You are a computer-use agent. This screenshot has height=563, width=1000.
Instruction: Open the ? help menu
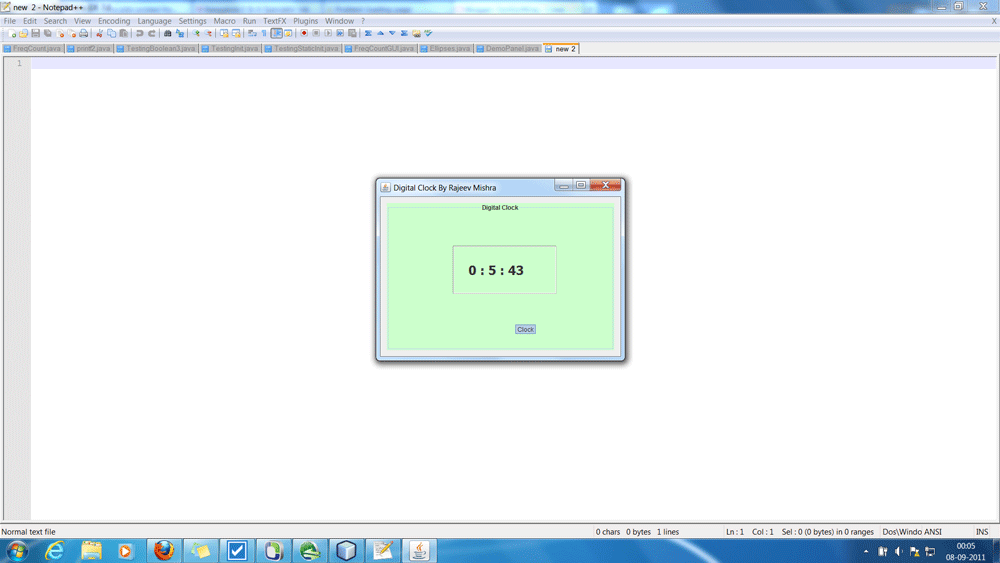pos(363,21)
